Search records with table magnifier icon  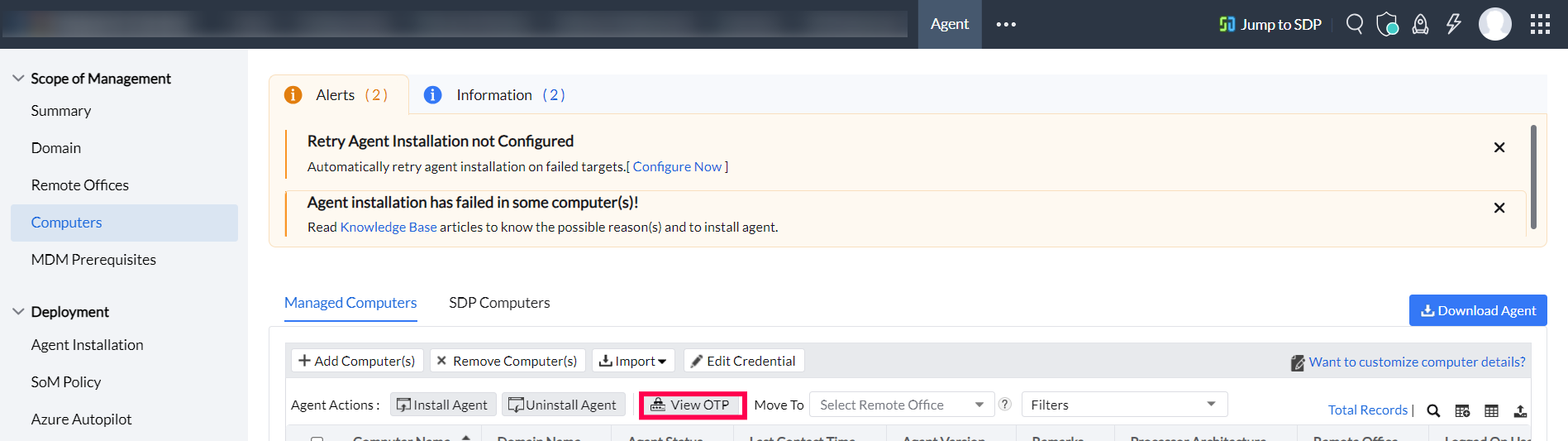pos(1433,410)
